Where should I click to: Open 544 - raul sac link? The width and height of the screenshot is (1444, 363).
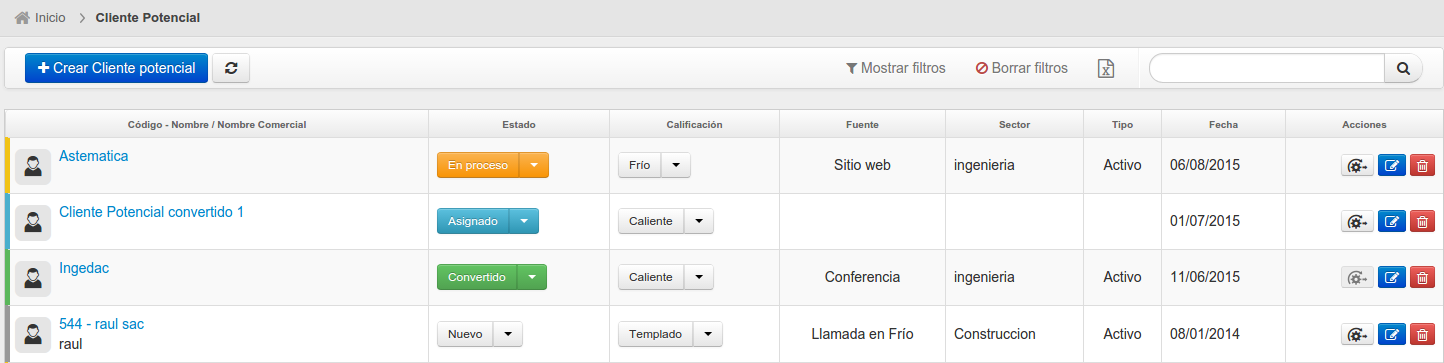pyautogui.click(x=101, y=324)
